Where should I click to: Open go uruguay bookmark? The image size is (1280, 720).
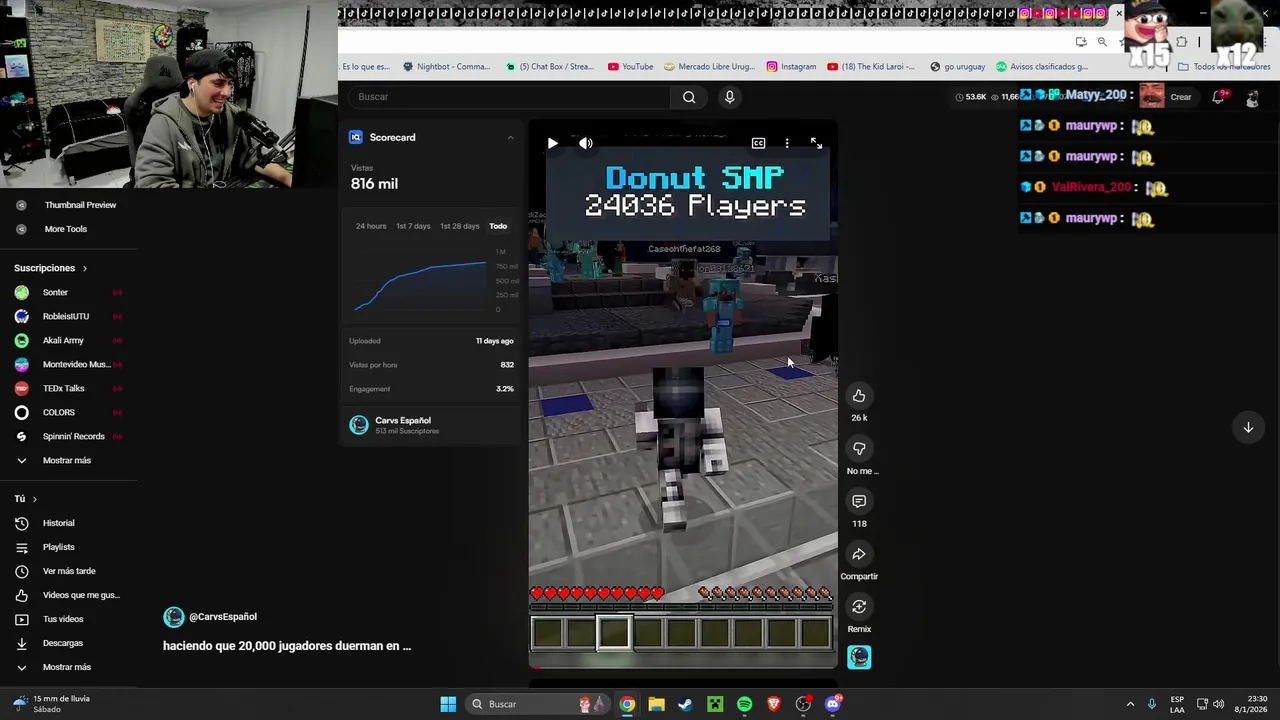click(957, 67)
